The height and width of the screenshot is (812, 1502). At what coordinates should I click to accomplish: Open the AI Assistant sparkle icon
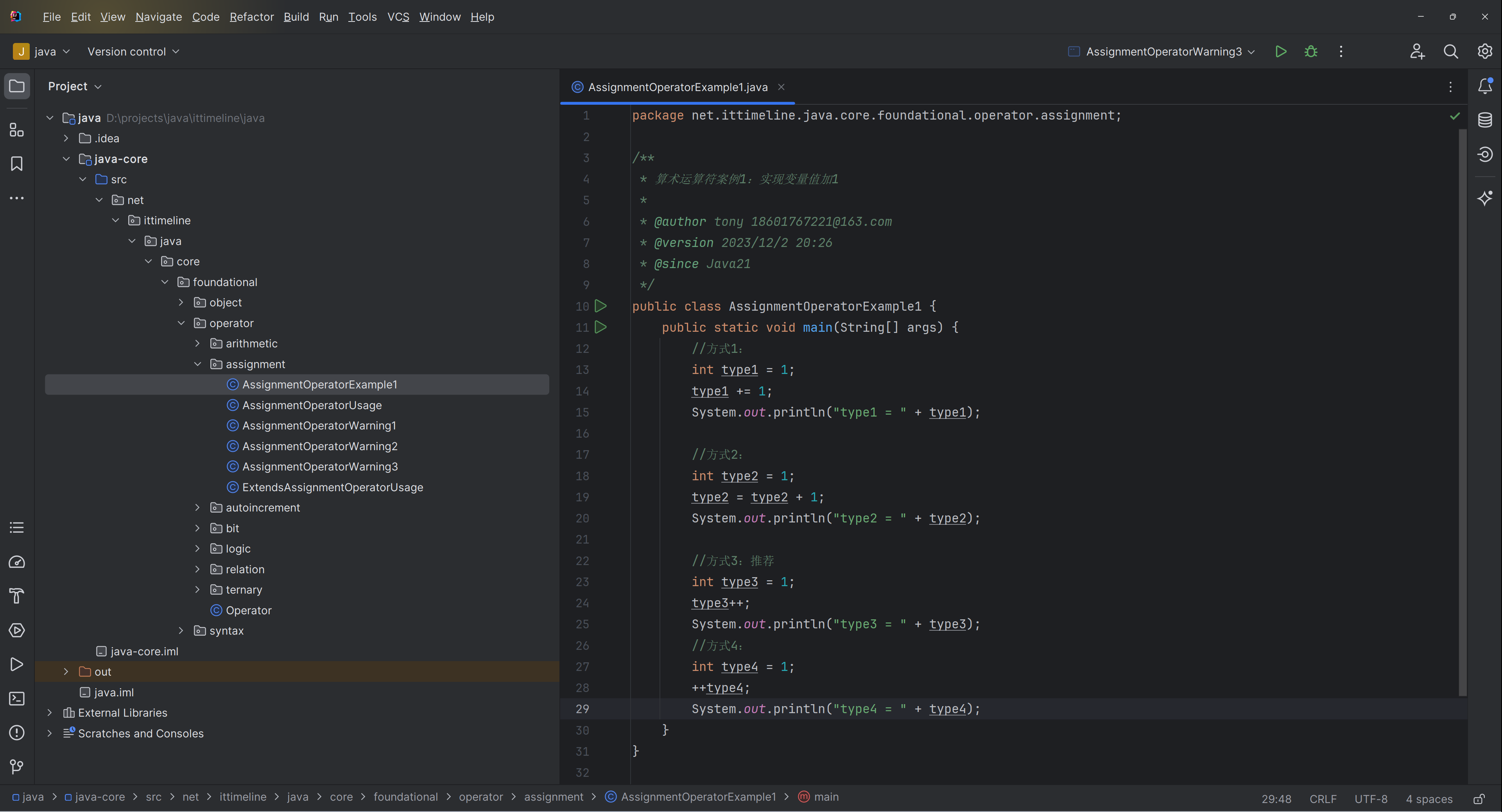pyautogui.click(x=1485, y=198)
